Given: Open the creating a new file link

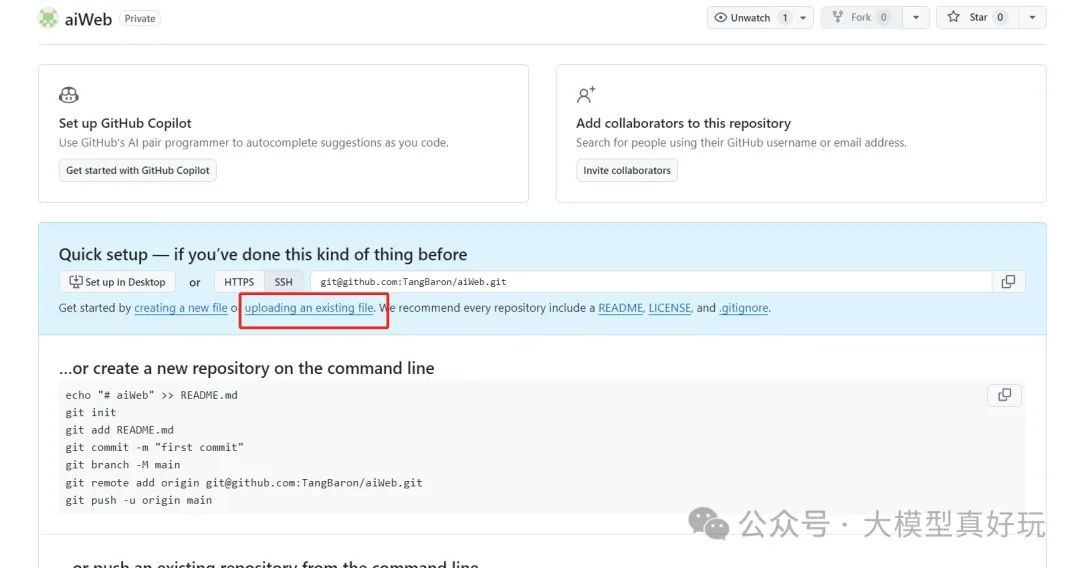Looking at the screenshot, I should (180, 308).
